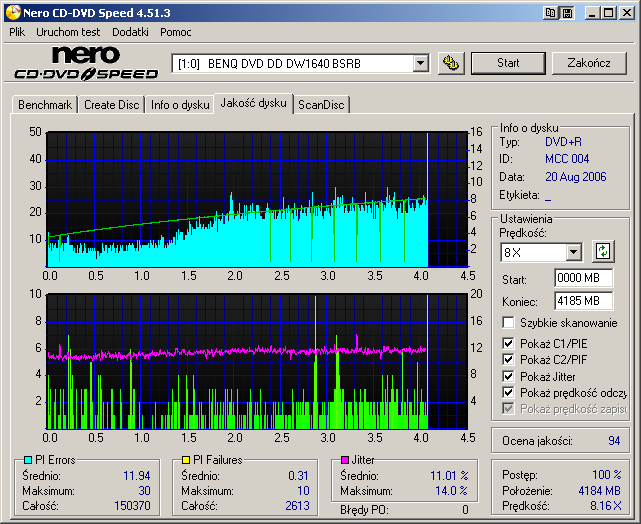Click the lower PI Failures and jitter graph
The width and height of the screenshot is (641, 524).
[x=257, y=361]
